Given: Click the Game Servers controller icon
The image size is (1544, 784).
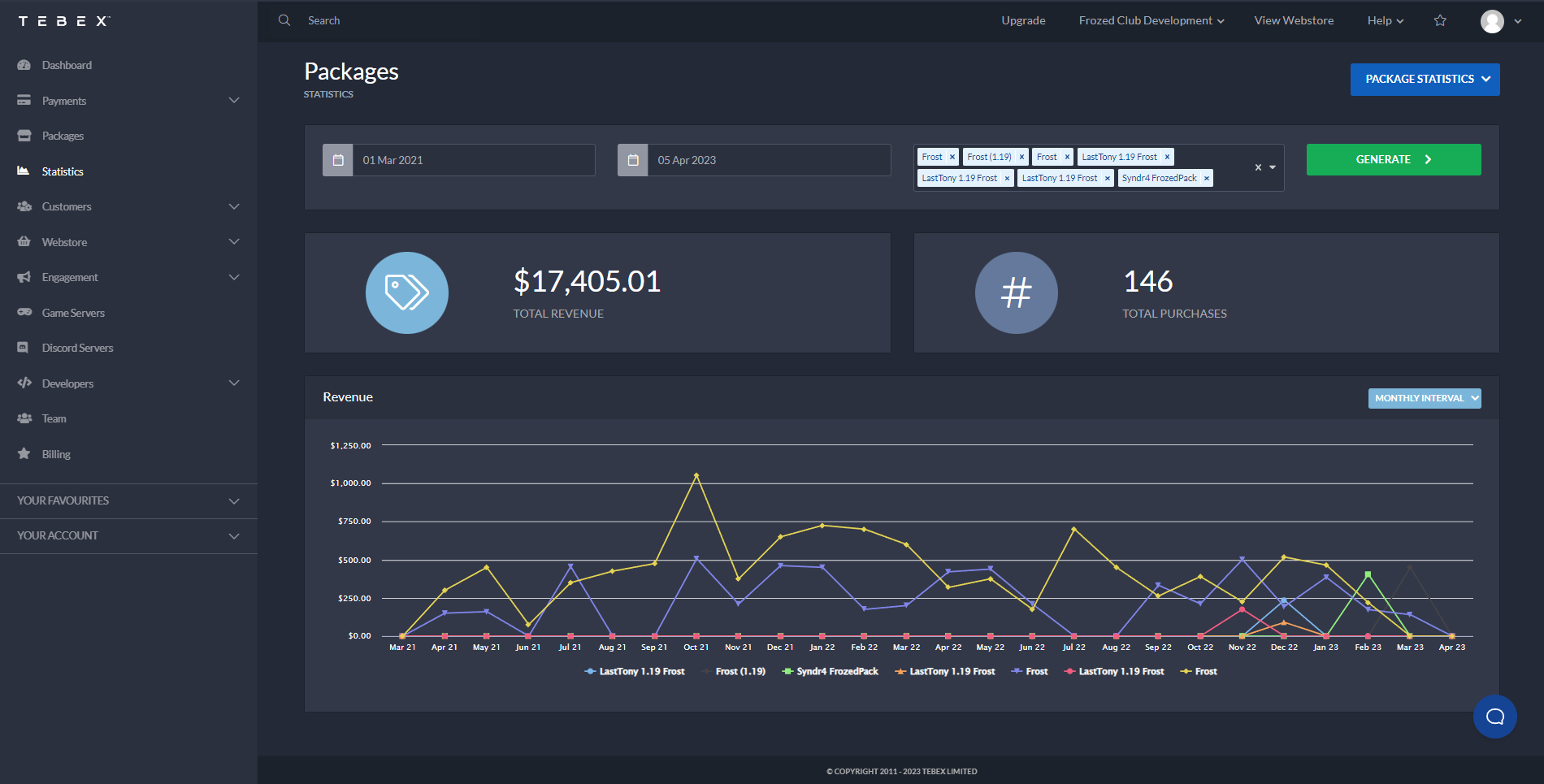Looking at the screenshot, I should [x=24, y=313].
